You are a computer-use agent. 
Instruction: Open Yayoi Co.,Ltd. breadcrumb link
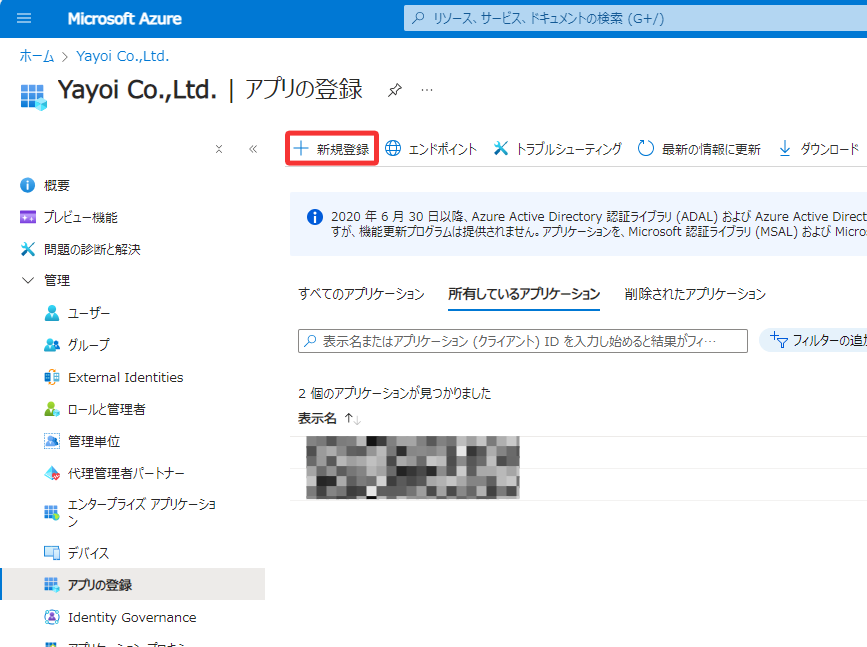[123, 56]
